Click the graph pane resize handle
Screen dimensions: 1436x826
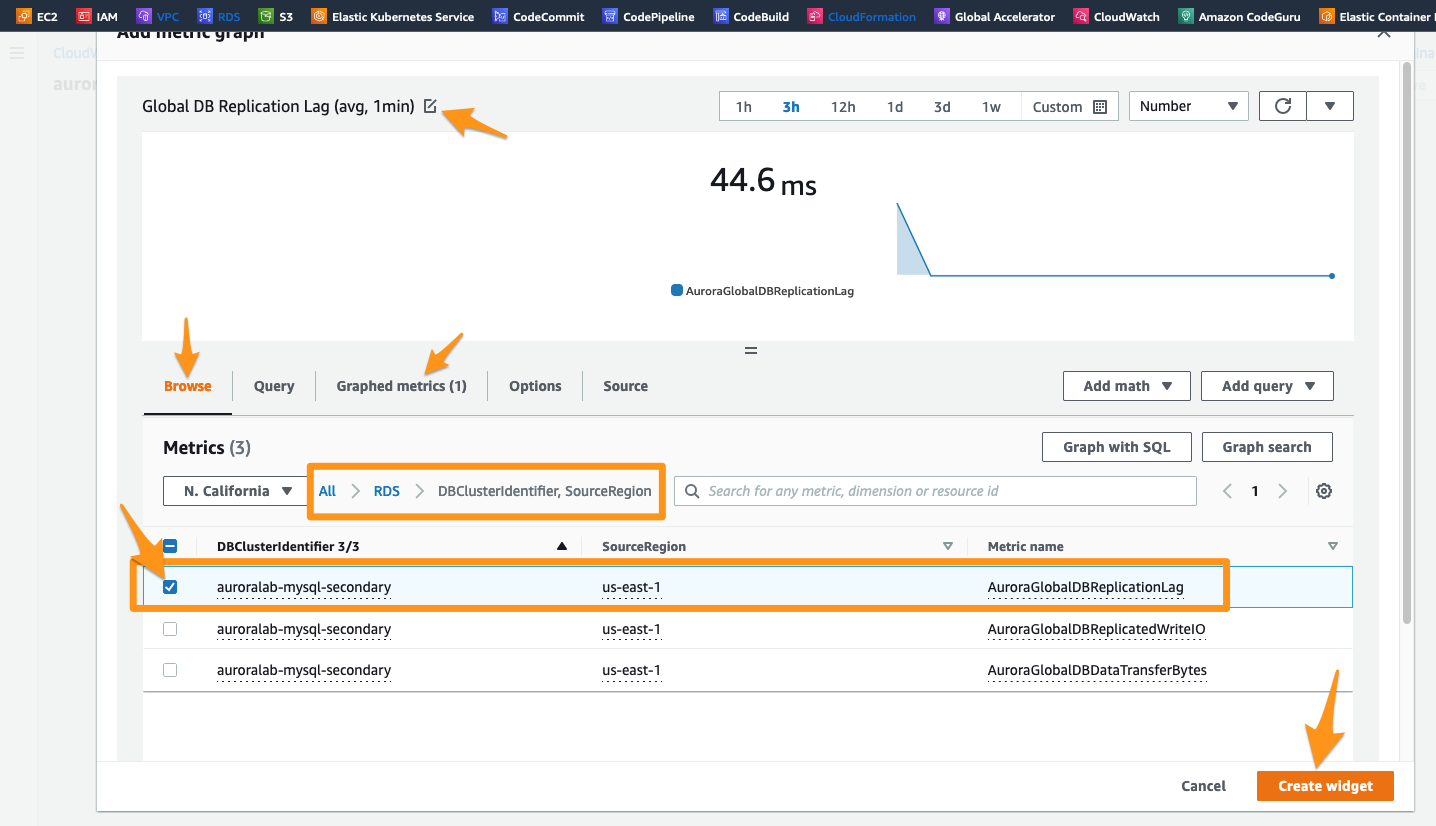coord(751,351)
